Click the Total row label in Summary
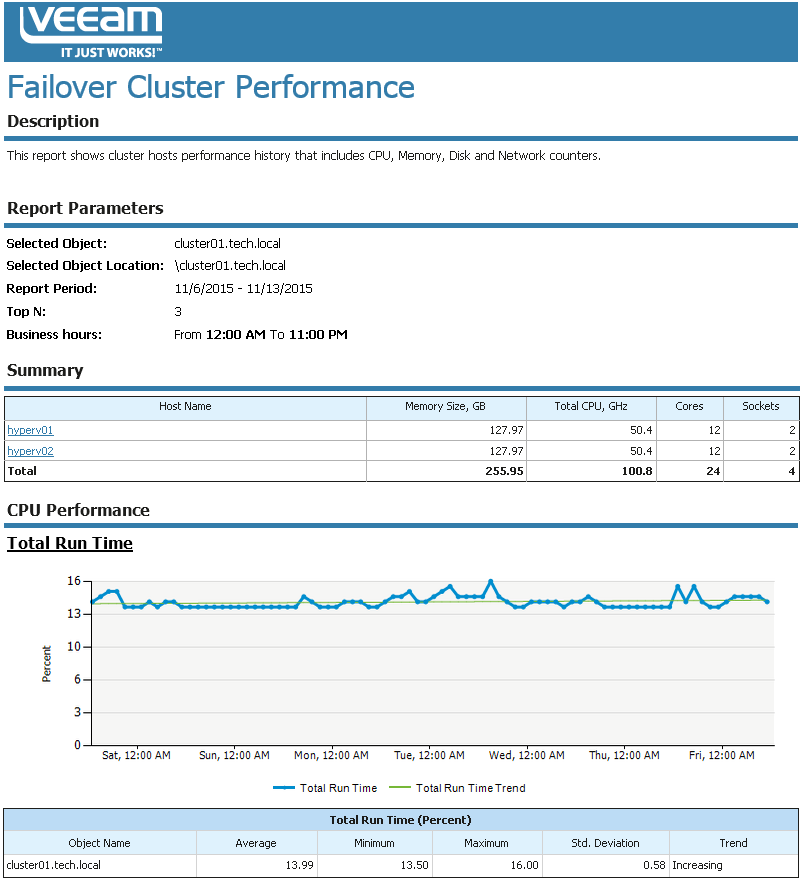Viewport: 803px width, 884px height. point(22,471)
